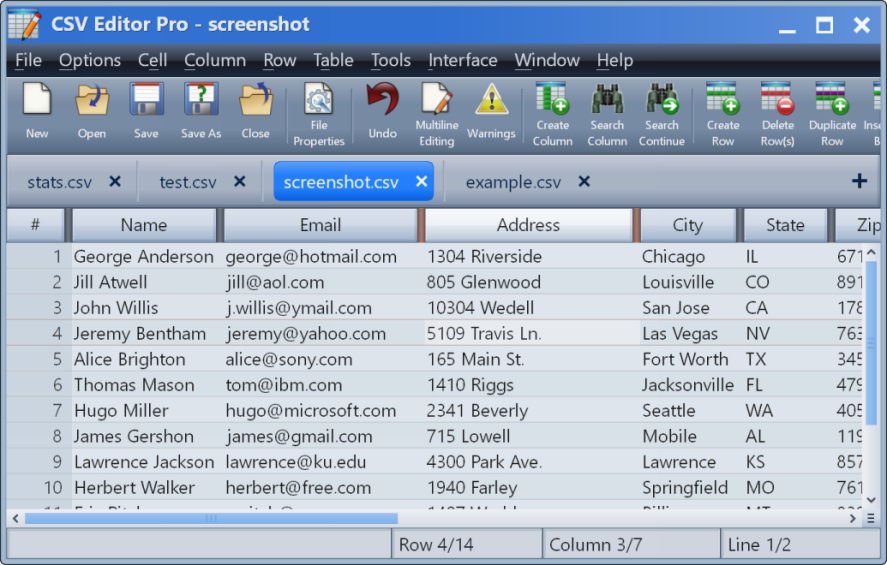This screenshot has width=887, height=565.
Task: Copy the row with Duplicate Row
Action: pos(832,115)
